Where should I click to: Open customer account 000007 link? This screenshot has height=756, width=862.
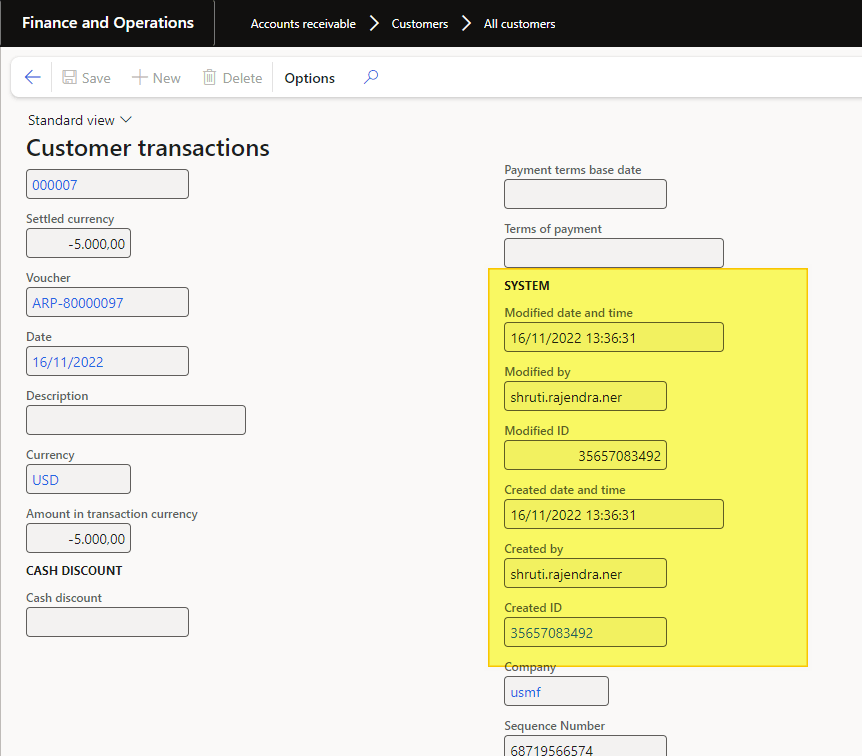click(x=56, y=185)
